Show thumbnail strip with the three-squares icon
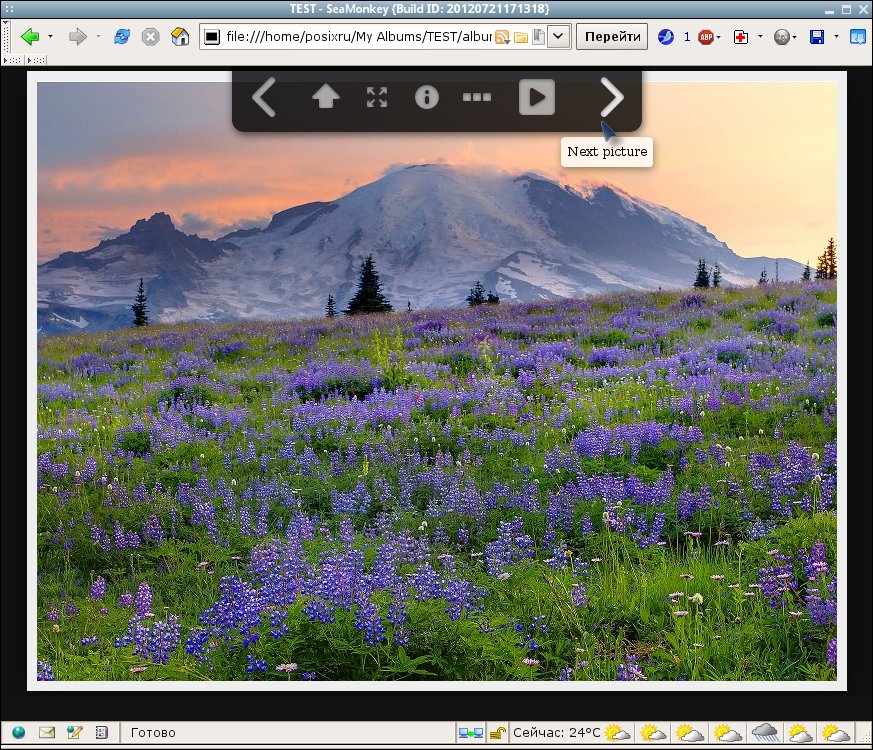Viewport: 873px width, 750px height. pos(477,97)
